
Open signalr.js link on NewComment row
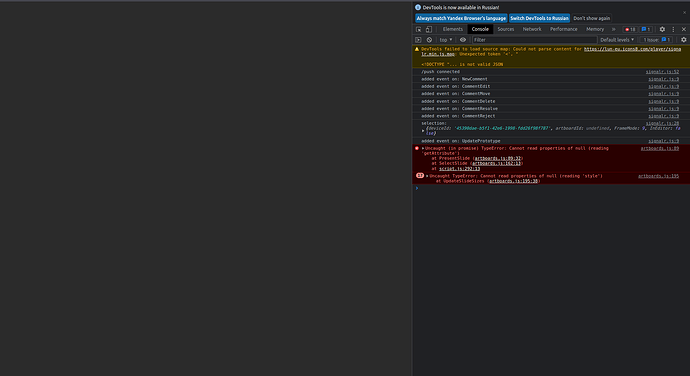tap(664, 79)
